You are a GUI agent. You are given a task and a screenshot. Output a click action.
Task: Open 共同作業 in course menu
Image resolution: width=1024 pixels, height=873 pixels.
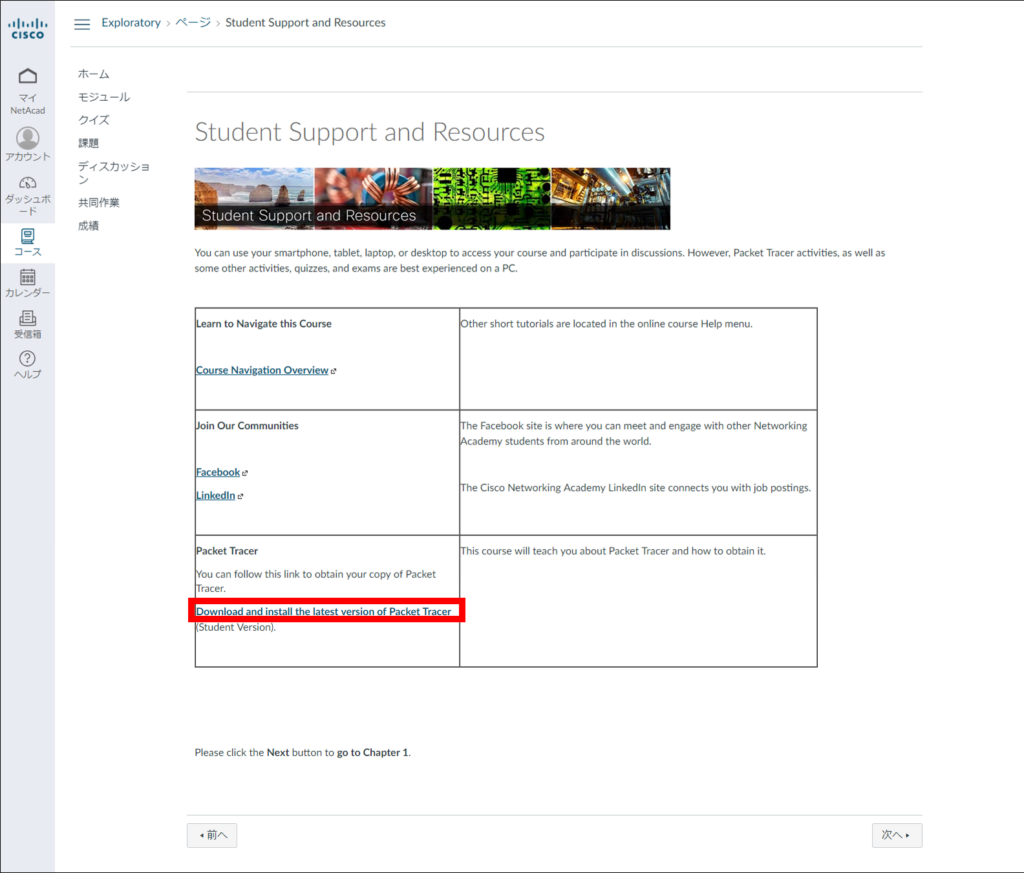coord(99,202)
